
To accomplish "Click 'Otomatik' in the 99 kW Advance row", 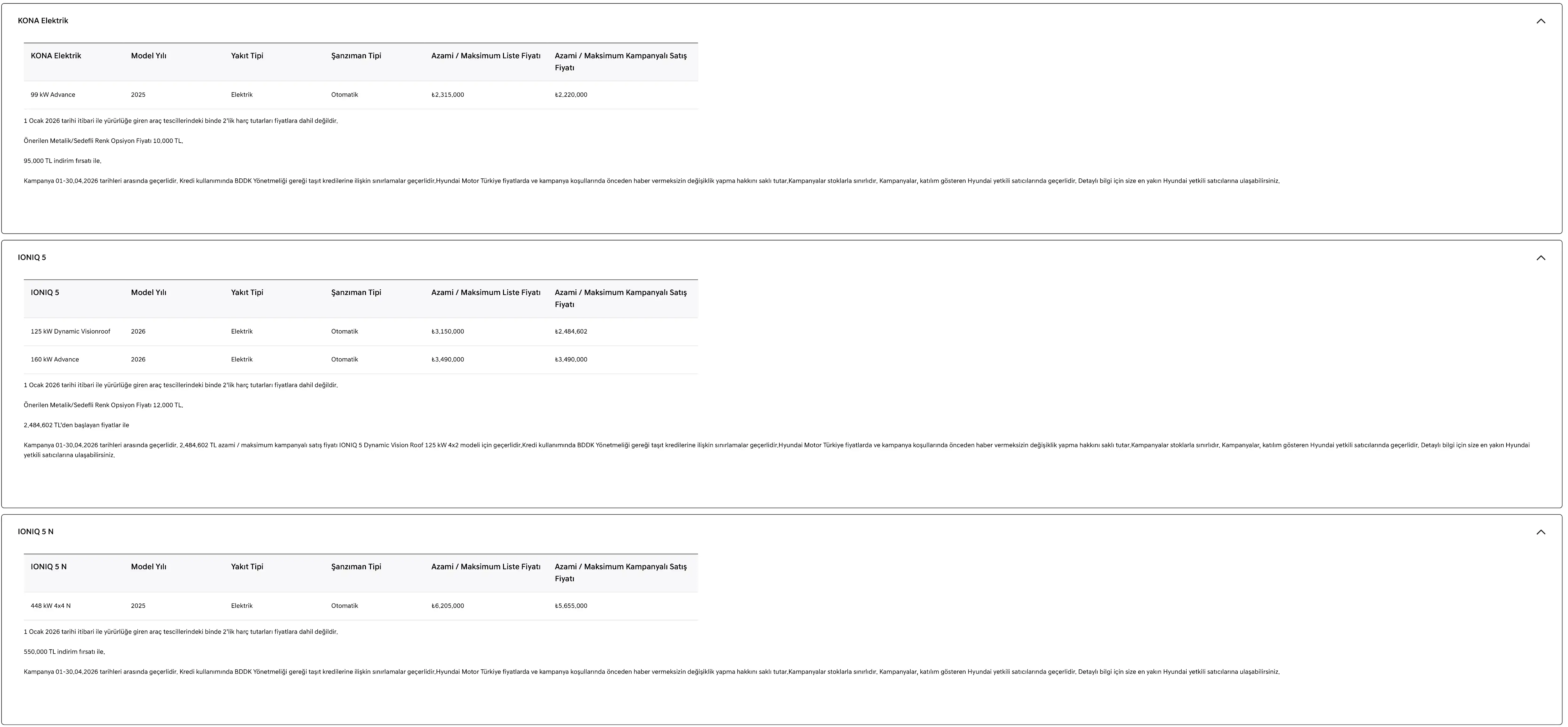I will pos(345,95).
